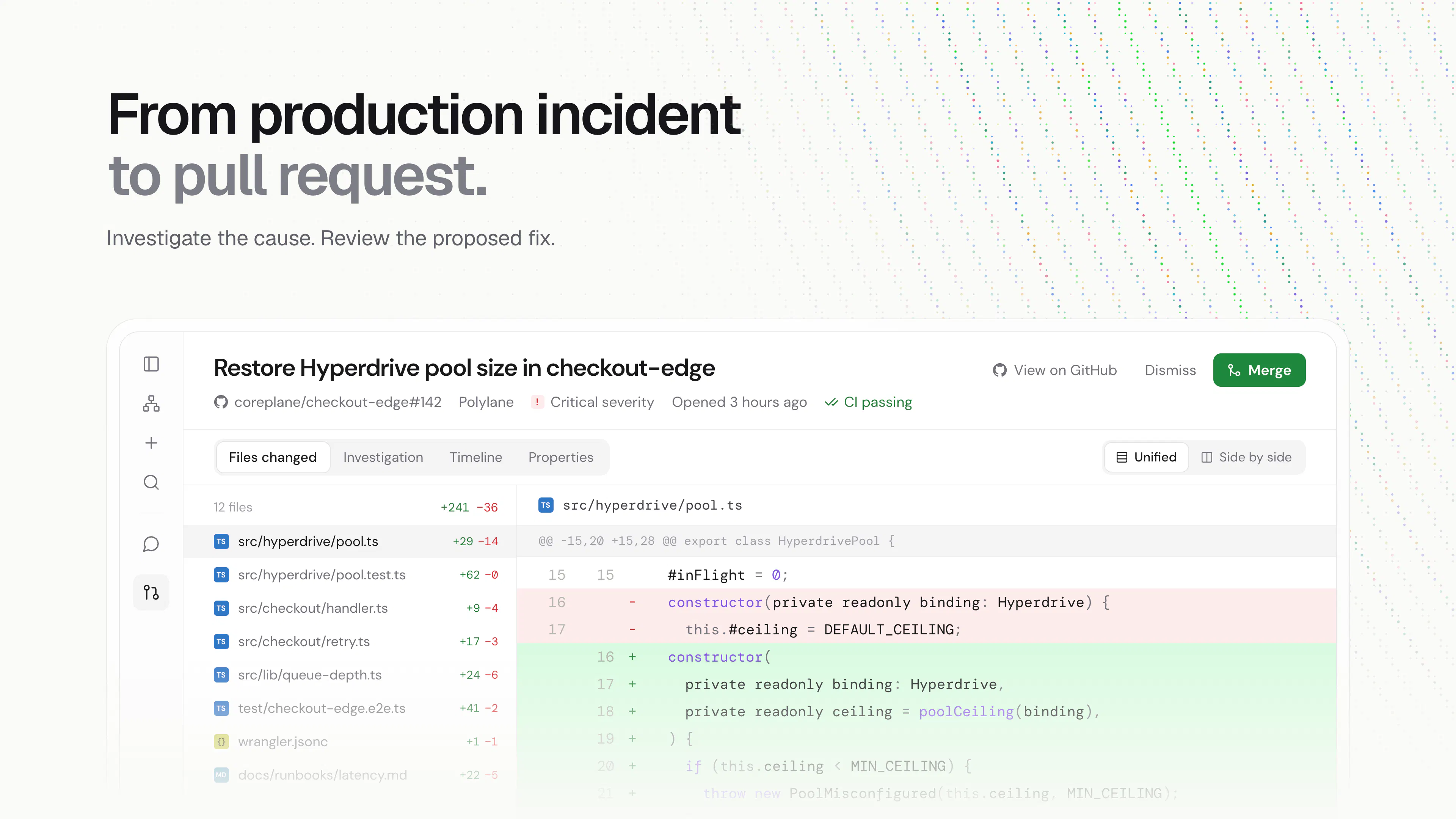This screenshot has width=1456, height=819.
Task: Click the diff hunk header @@ -15,20 +15,28
Action: [x=926, y=541]
